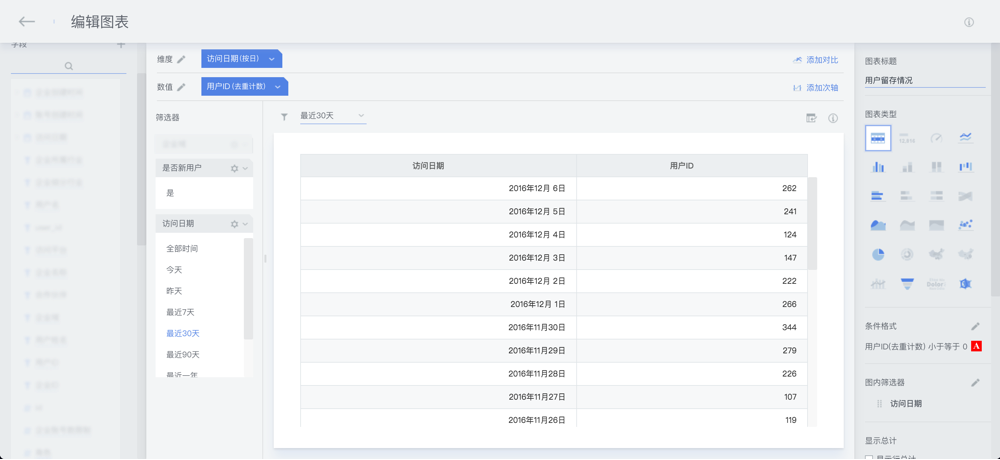Click the table's vertical scrollbar

(812, 223)
